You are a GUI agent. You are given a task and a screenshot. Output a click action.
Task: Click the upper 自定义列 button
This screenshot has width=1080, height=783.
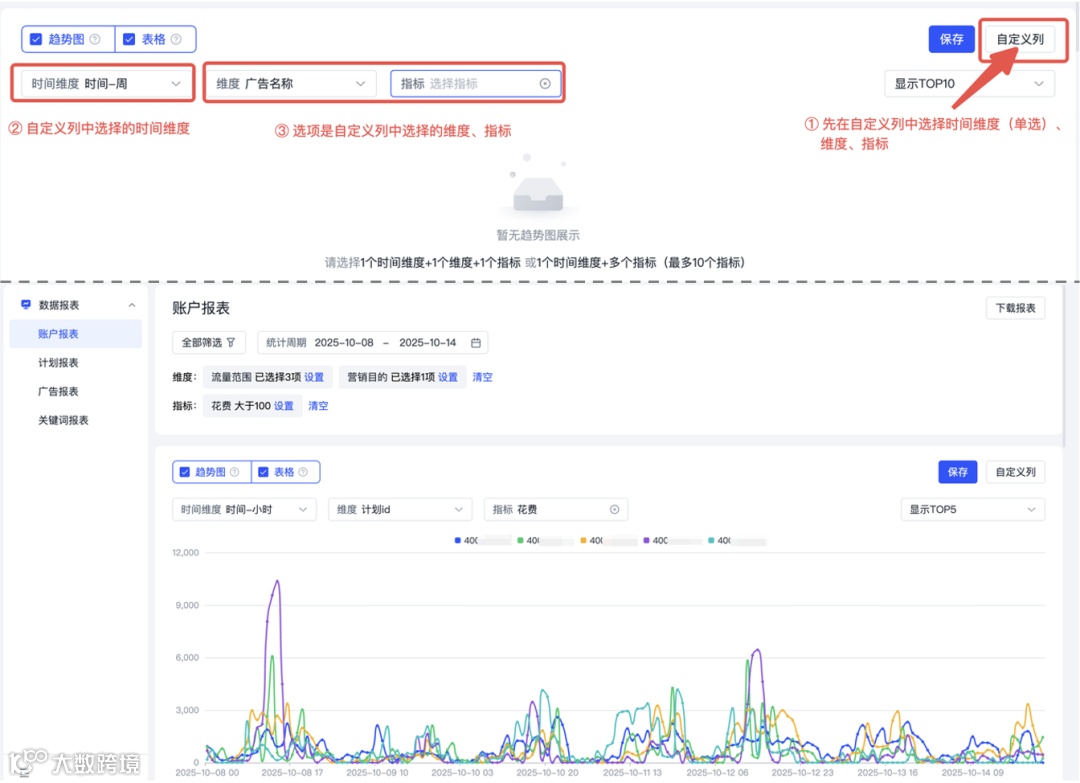tap(1020, 39)
